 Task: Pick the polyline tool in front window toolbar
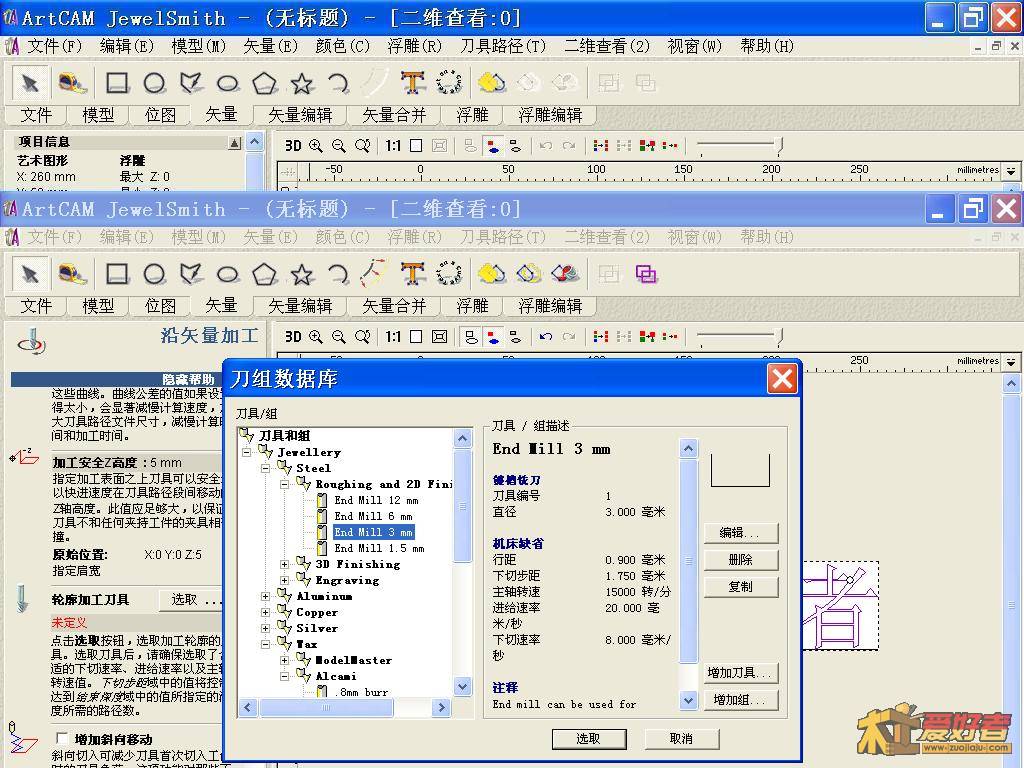point(191,274)
